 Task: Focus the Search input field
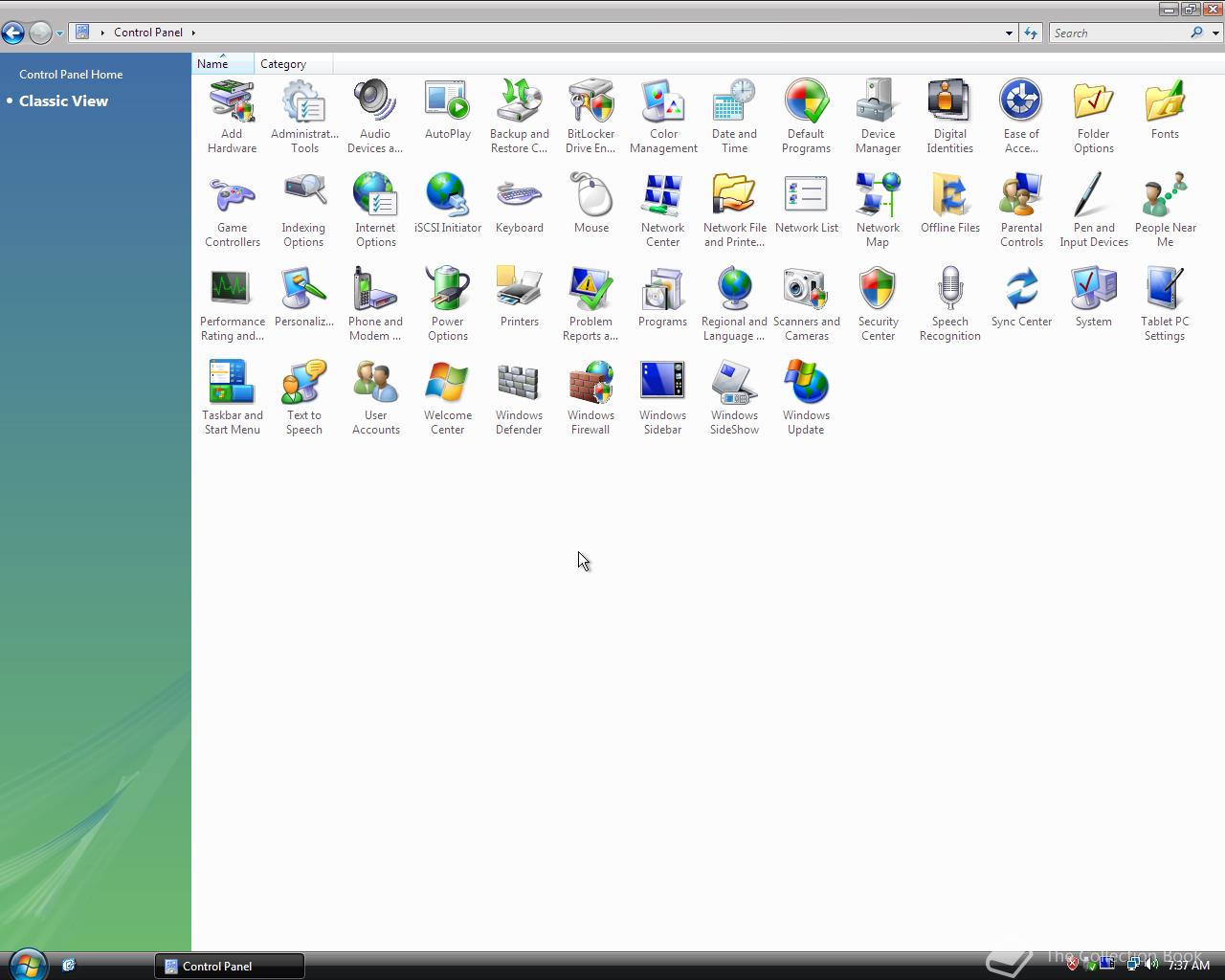(x=1118, y=33)
